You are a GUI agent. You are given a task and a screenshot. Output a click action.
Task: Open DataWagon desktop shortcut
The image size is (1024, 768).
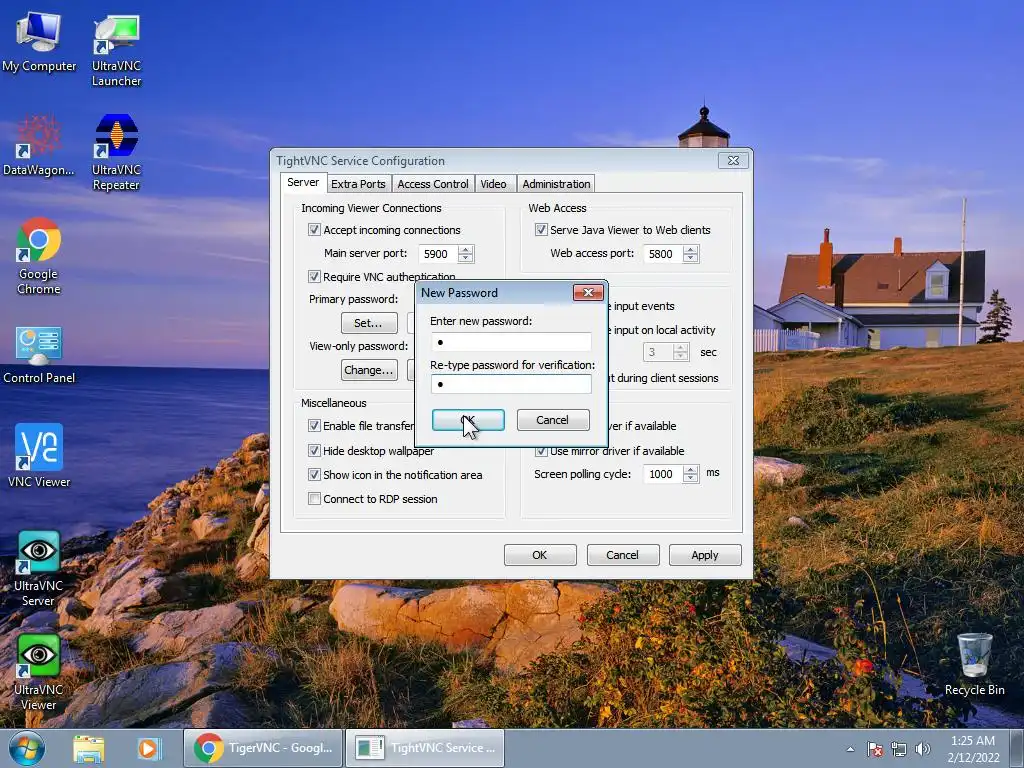(39, 146)
